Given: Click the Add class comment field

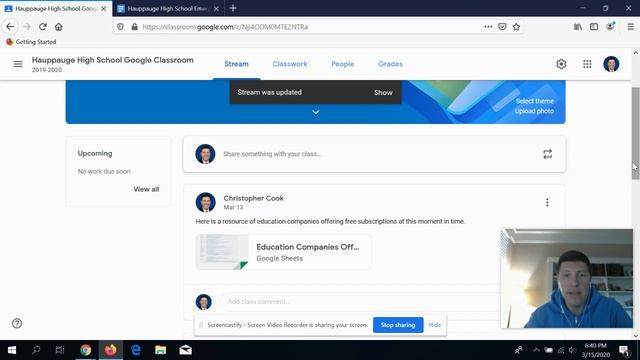Looking at the screenshot, I should 361,302.
